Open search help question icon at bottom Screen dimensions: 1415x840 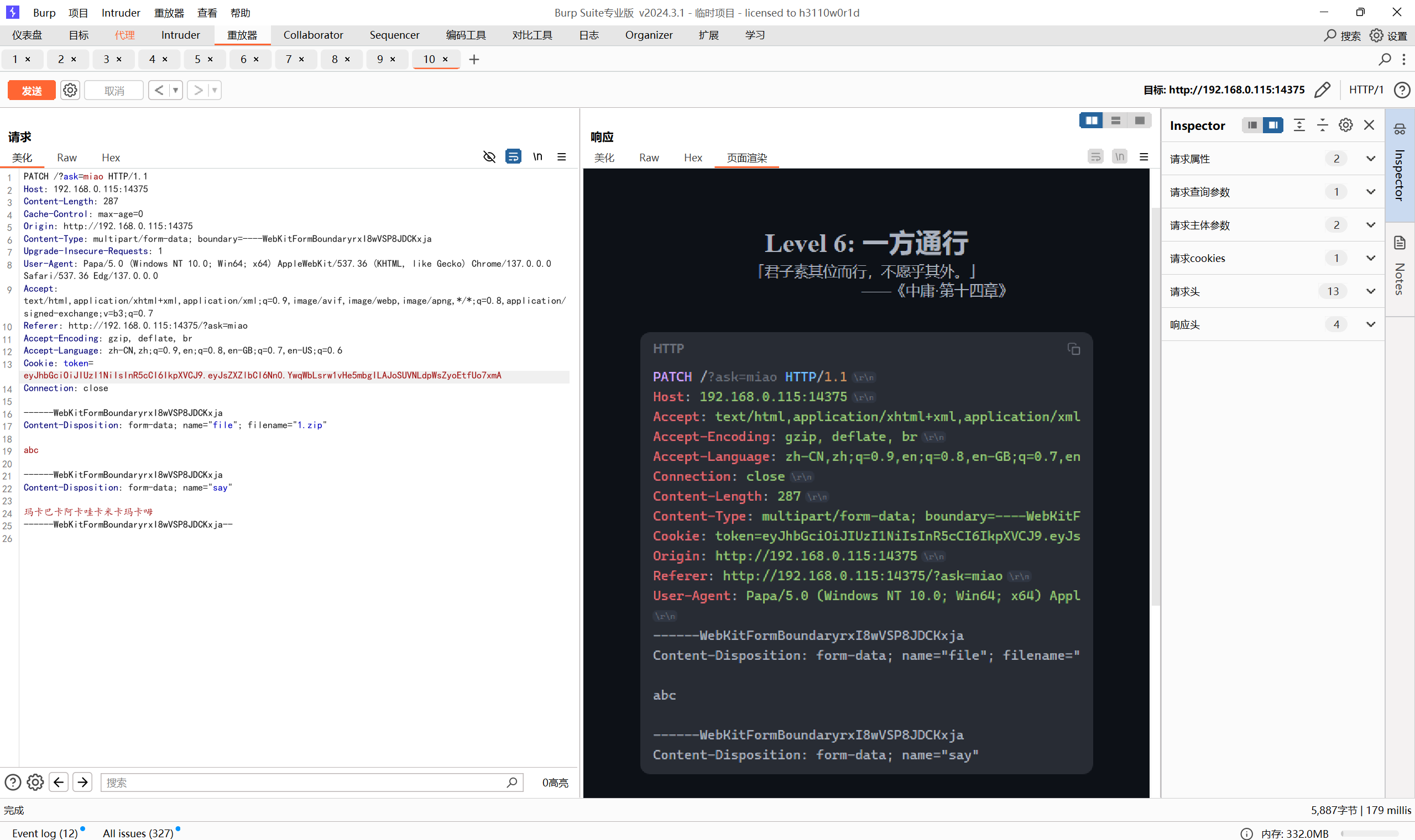13,783
